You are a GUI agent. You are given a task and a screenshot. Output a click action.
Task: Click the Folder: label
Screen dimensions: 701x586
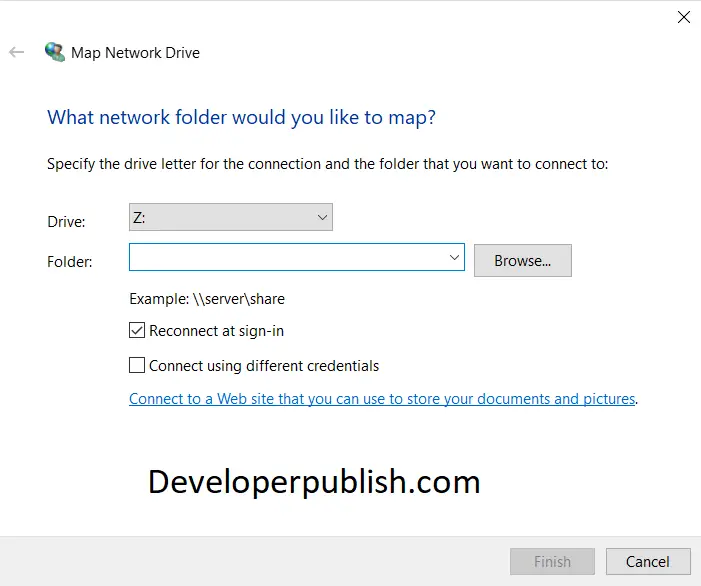click(70, 261)
